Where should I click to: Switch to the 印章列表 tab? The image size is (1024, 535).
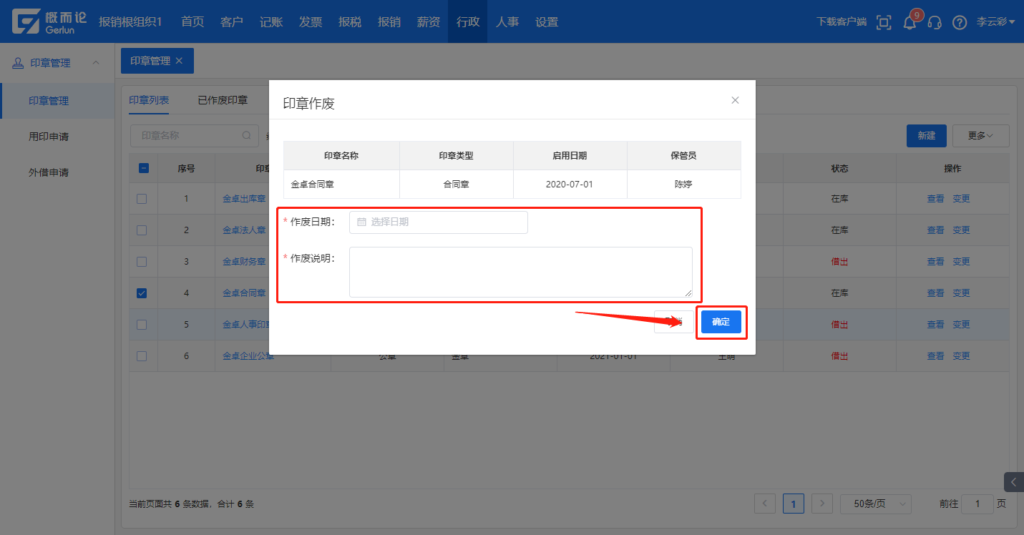point(149,100)
